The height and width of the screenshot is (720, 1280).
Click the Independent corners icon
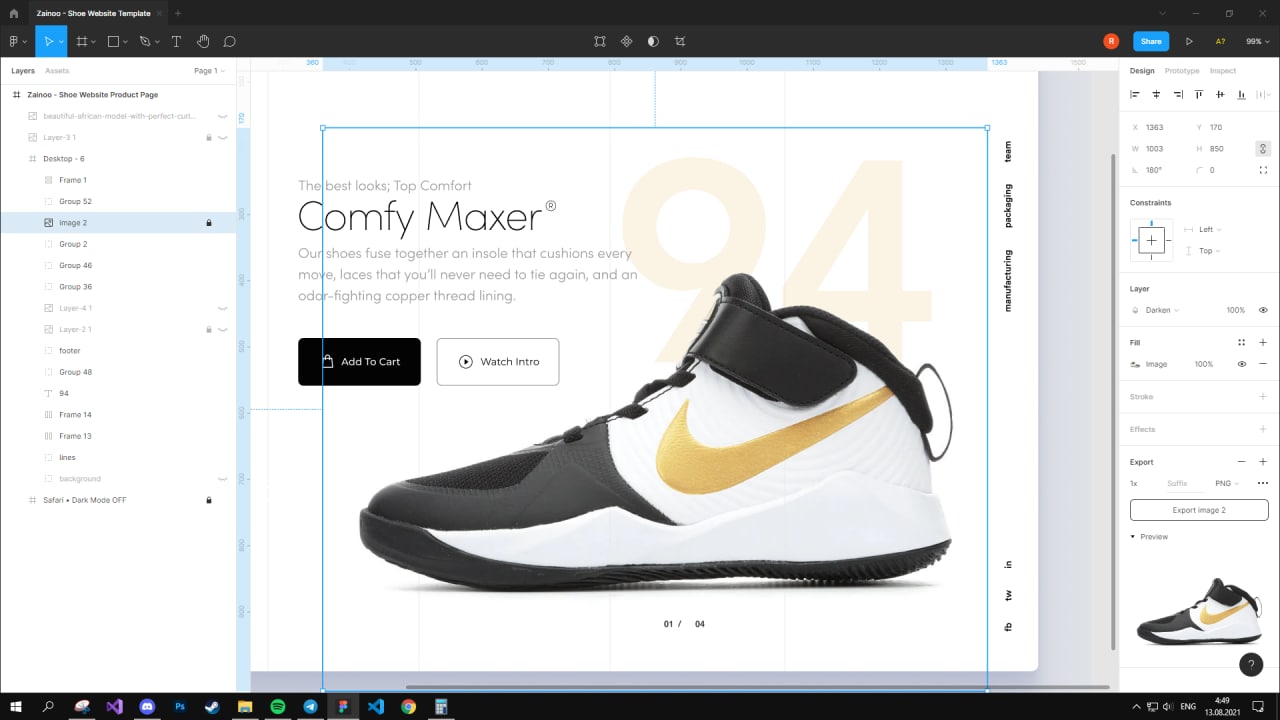point(1263,170)
